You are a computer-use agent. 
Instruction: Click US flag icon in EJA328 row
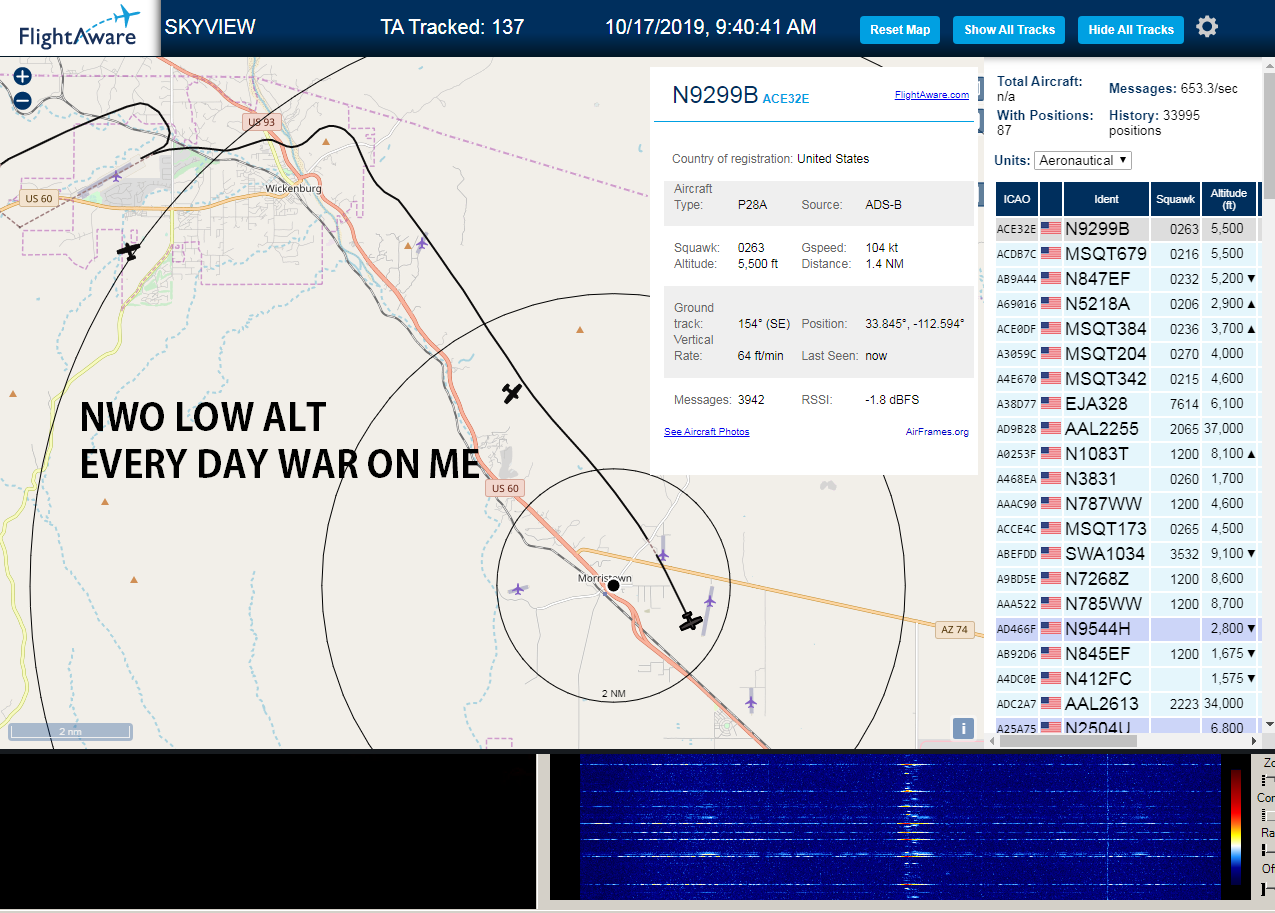click(1051, 403)
